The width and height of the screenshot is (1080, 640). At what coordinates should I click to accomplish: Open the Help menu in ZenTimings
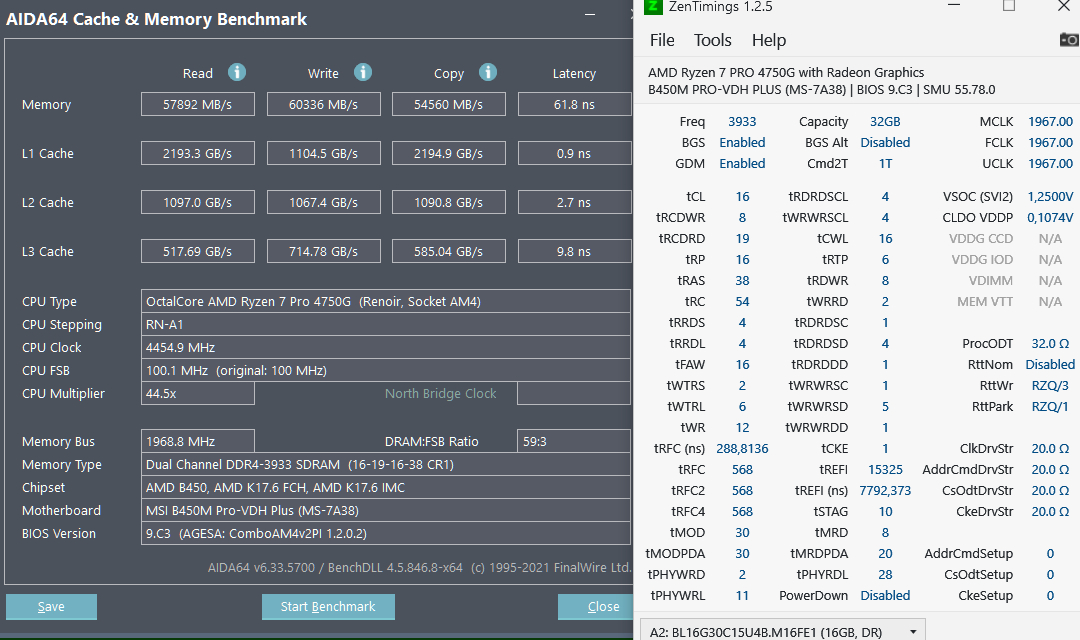(x=769, y=40)
